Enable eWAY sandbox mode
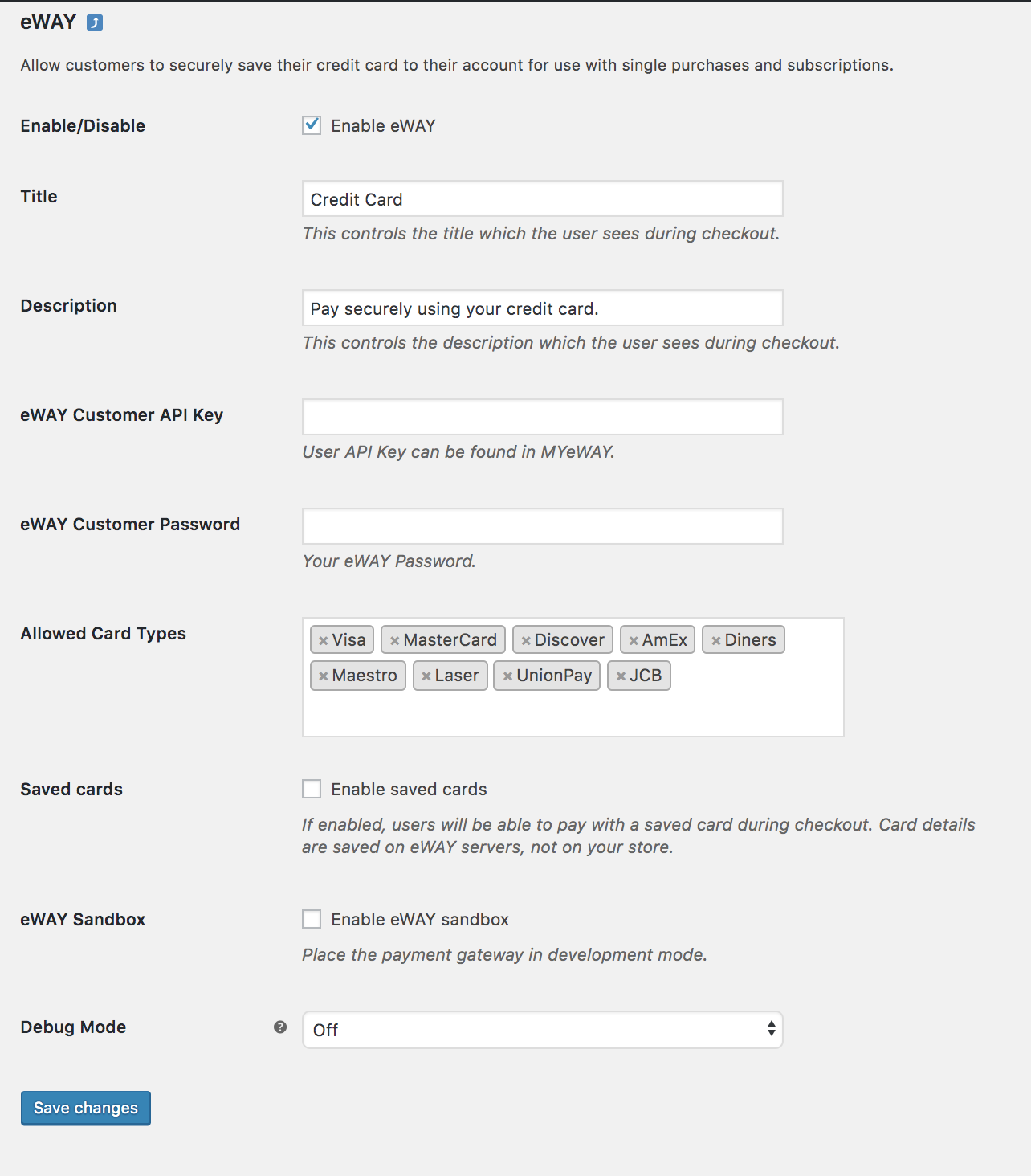This screenshot has width=1031, height=1176. click(312, 919)
